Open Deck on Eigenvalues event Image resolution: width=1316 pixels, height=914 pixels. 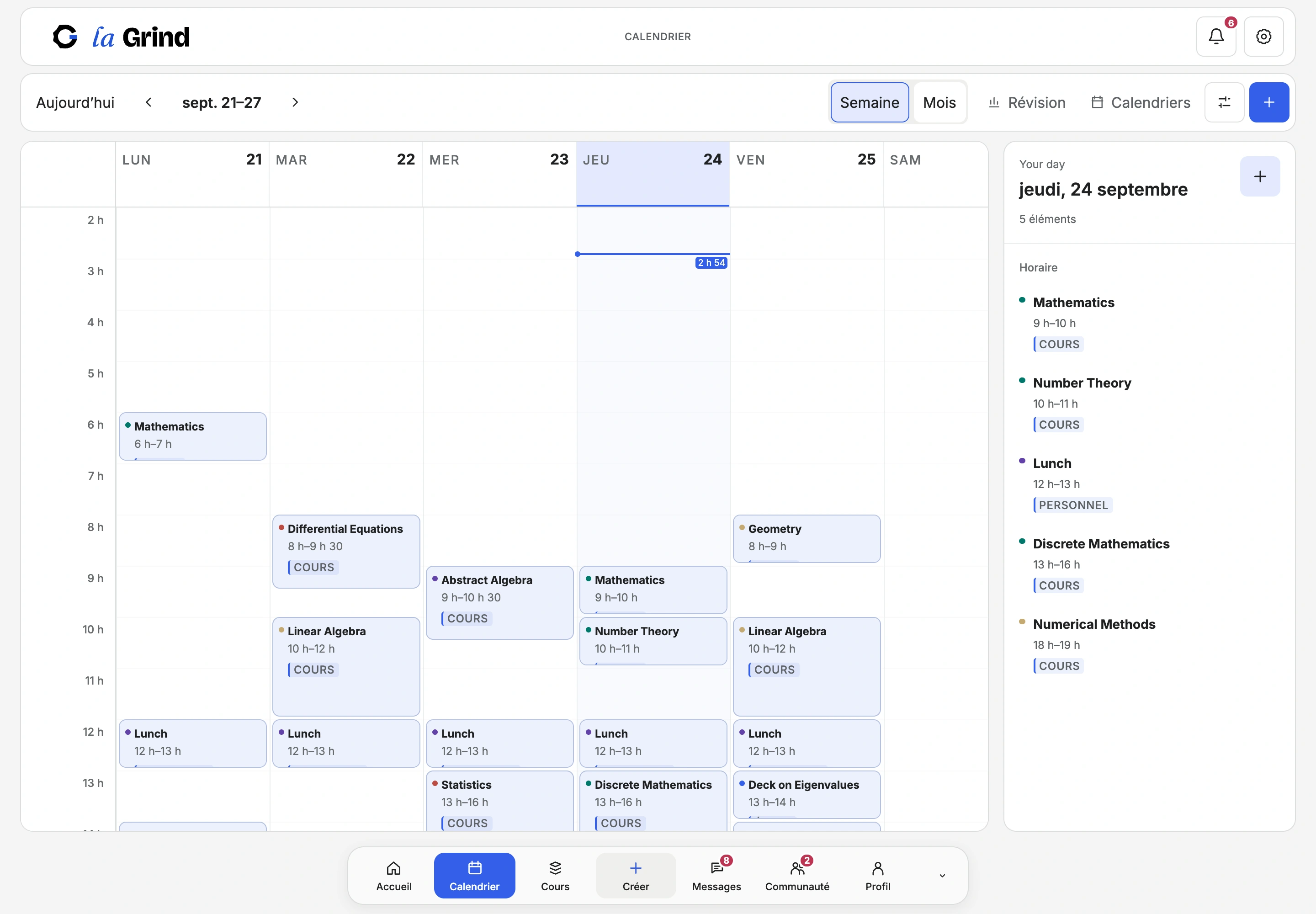807,794
